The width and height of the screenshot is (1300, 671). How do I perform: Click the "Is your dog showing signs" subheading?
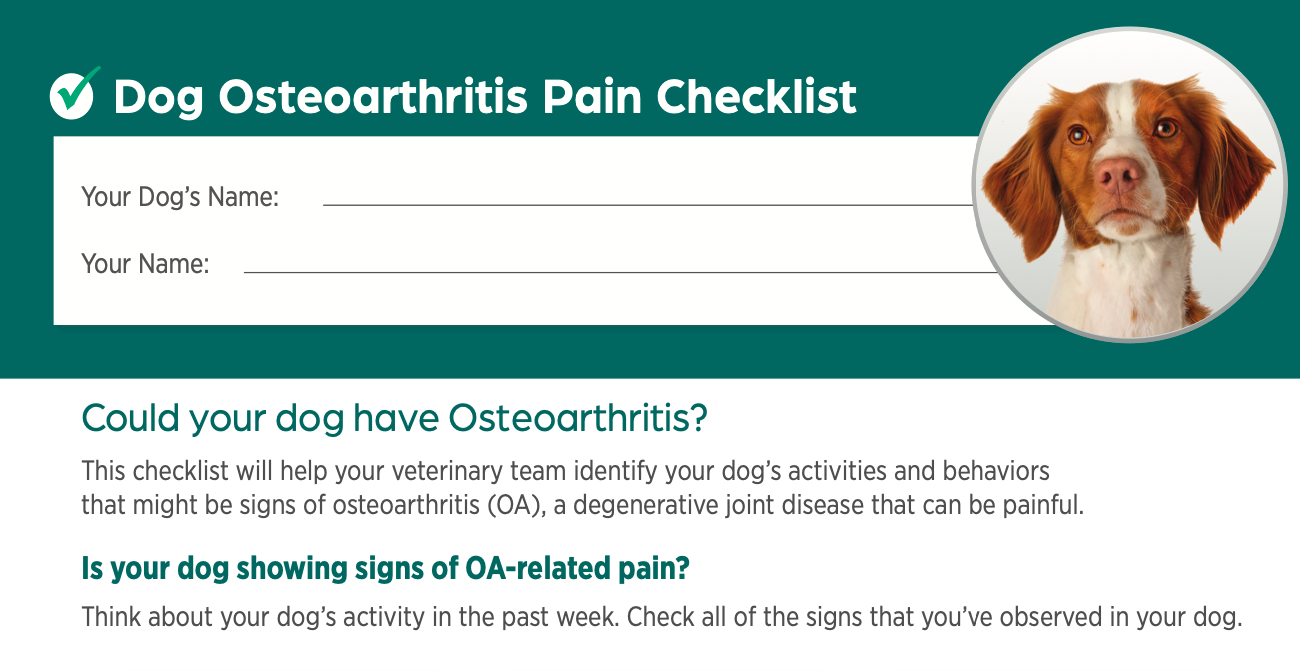click(385, 568)
